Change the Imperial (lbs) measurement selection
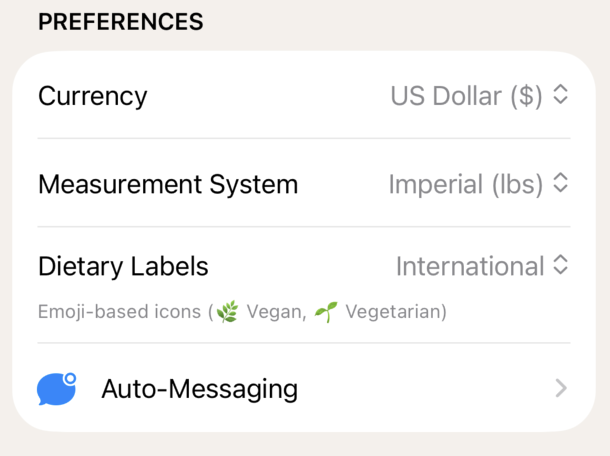This screenshot has height=456, width=610. pos(465,184)
